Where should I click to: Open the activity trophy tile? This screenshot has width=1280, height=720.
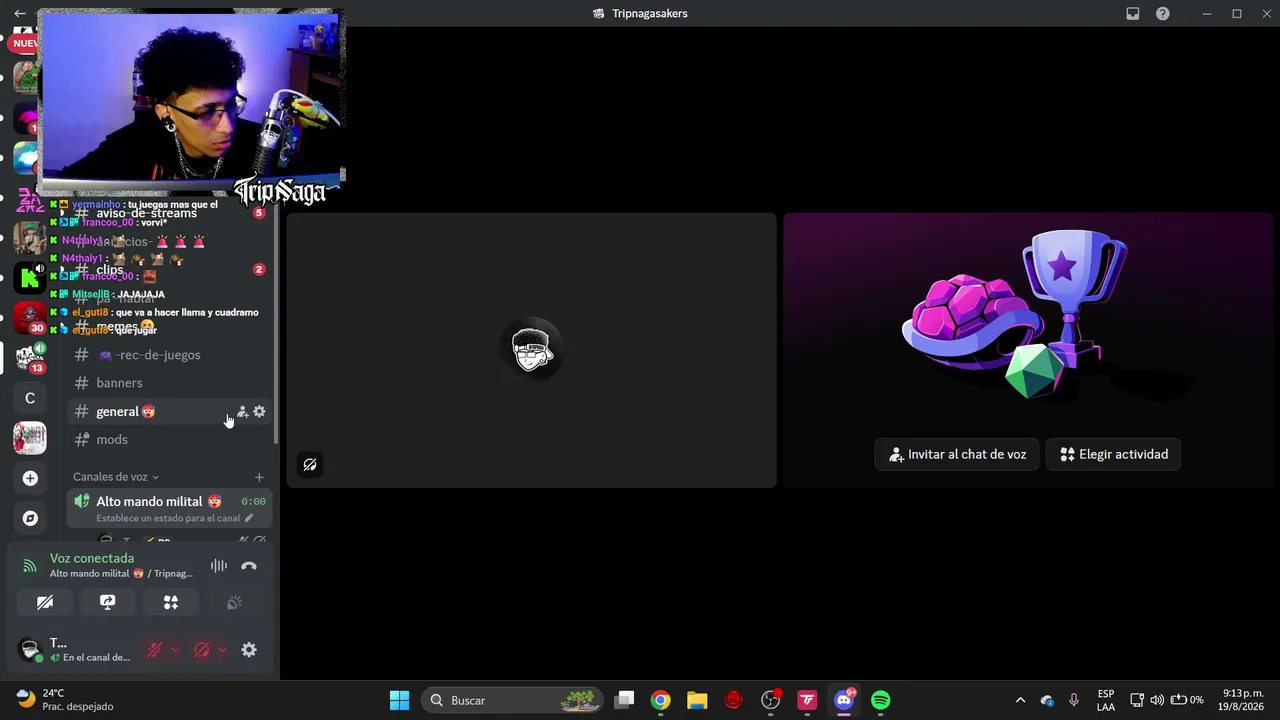(x=1028, y=350)
